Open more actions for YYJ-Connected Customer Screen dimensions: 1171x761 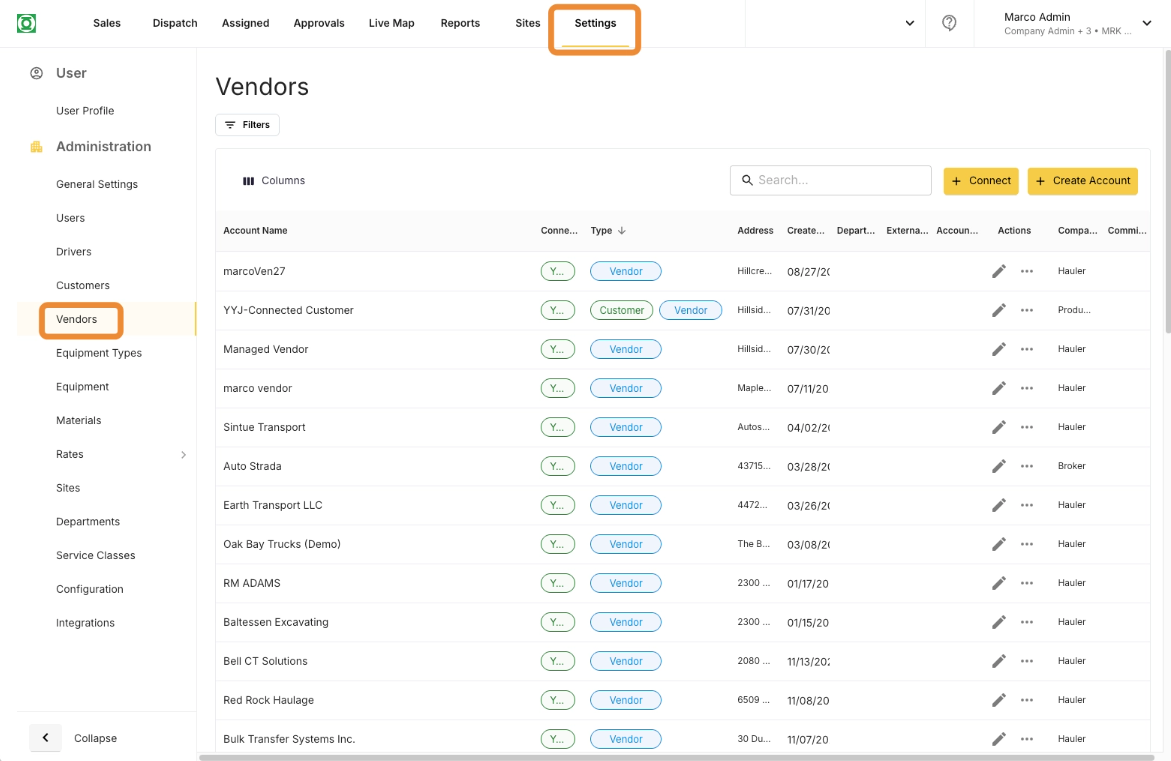(x=1027, y=310)
